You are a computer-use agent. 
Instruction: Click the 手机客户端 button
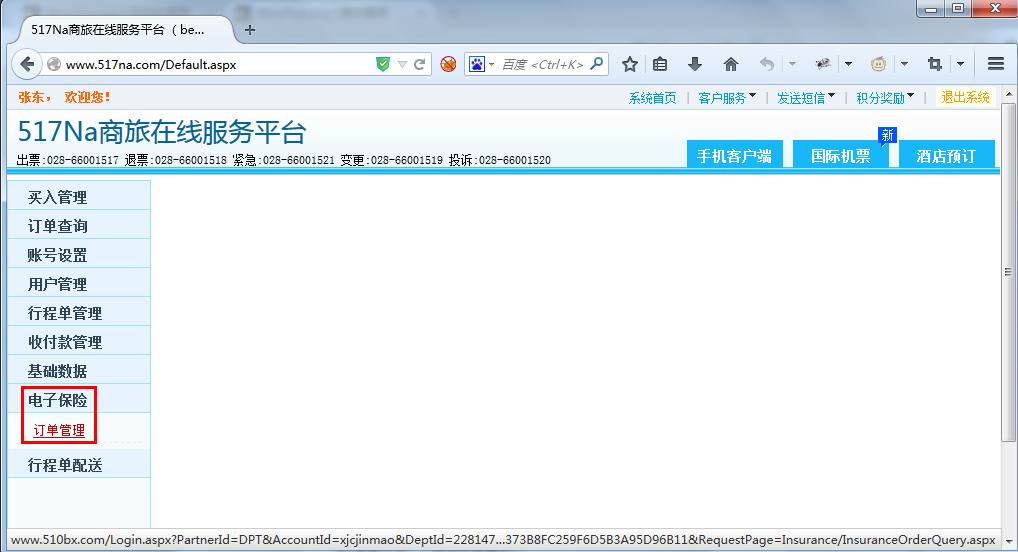734,155
